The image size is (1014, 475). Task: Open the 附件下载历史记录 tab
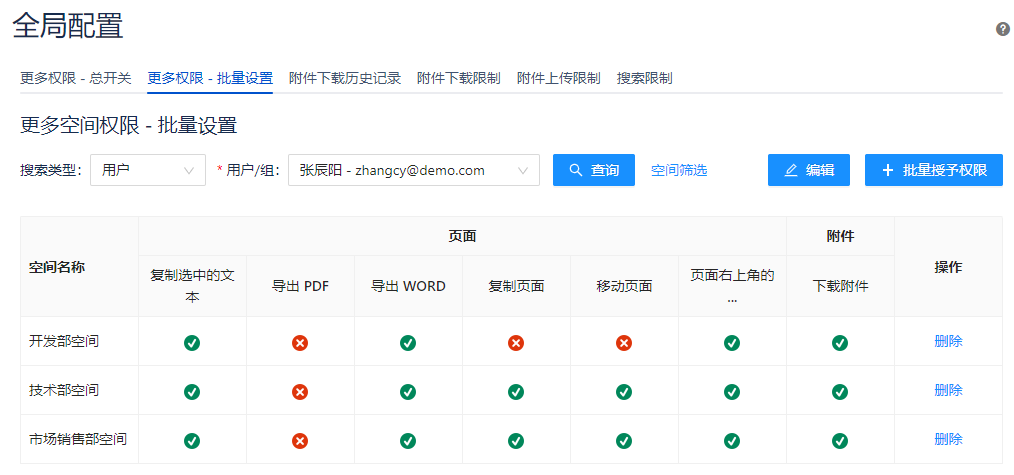click(x=344, y=78)
